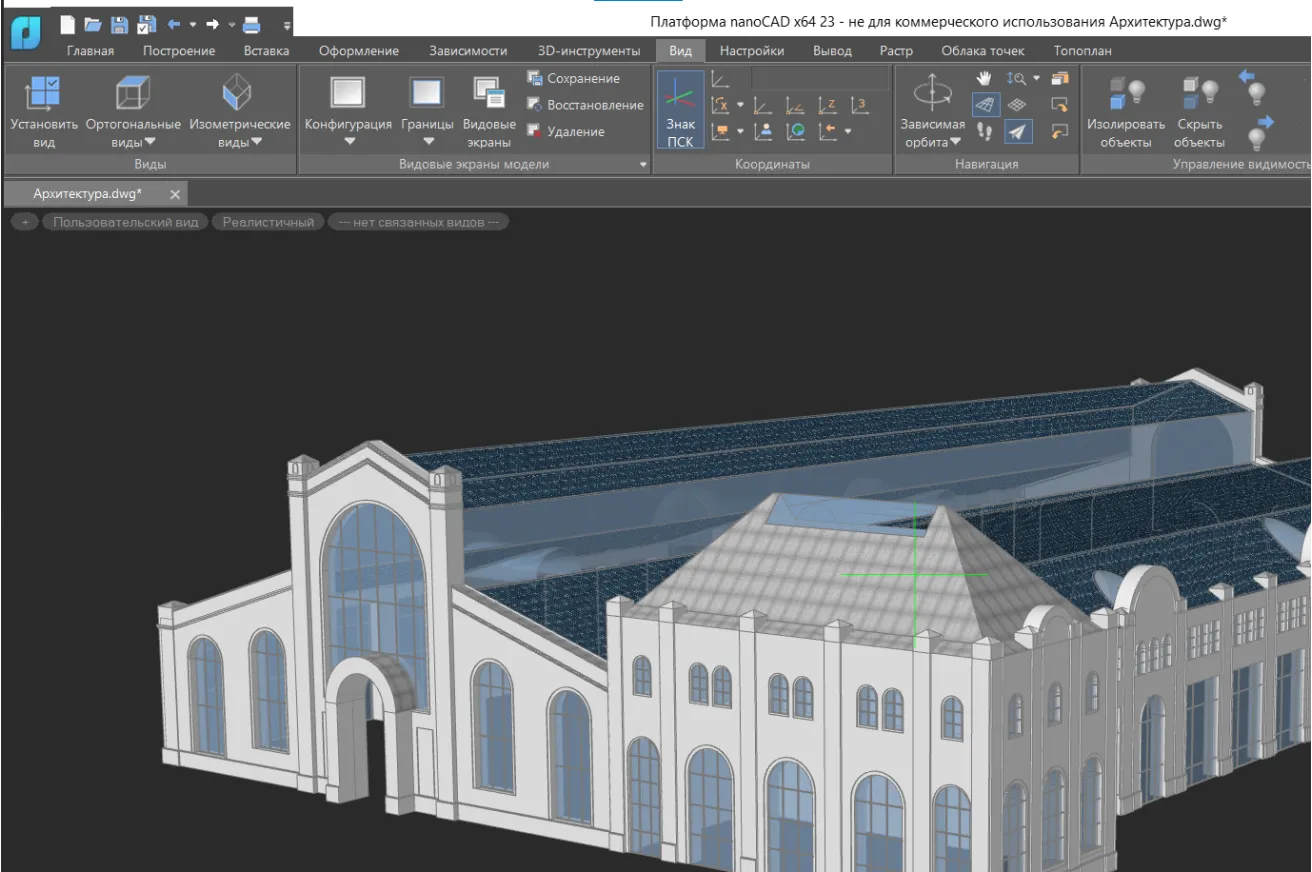The image size is (1312, 872).
Task: Toggle perspective grid view mode
Action: point(986,104)
